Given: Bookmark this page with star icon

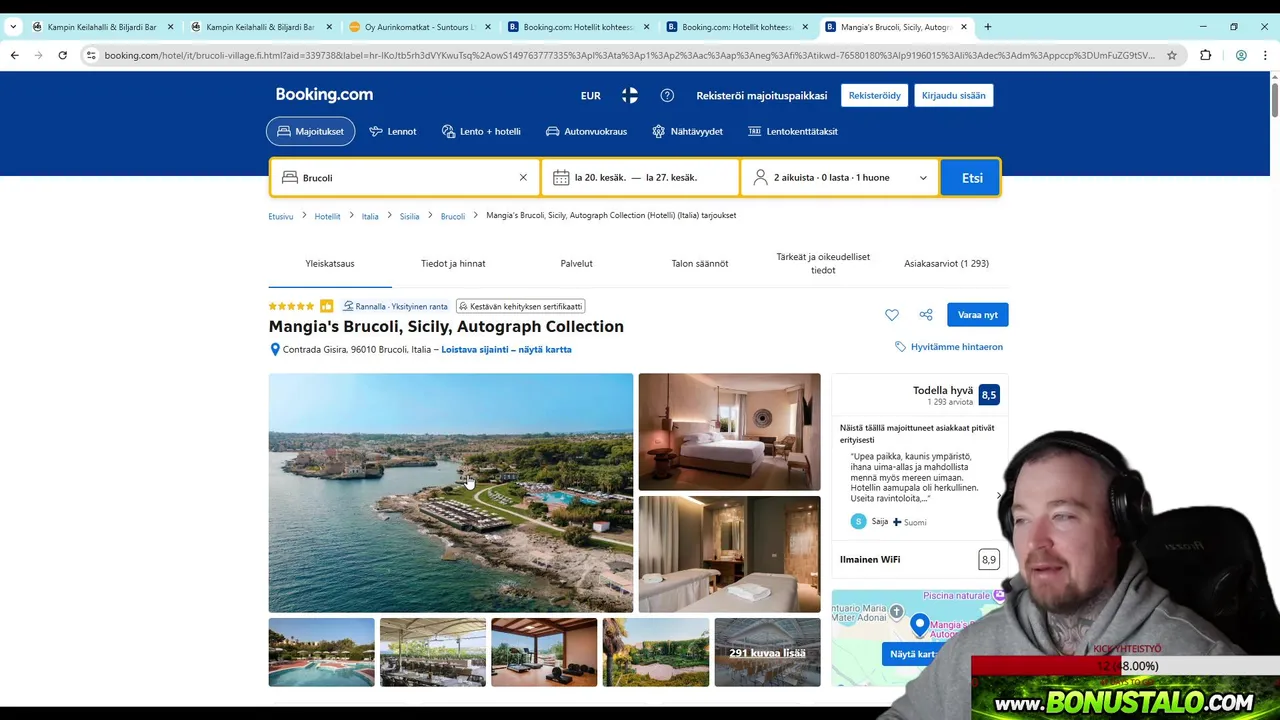Looking at the screenshot, I should point(1172,55).
